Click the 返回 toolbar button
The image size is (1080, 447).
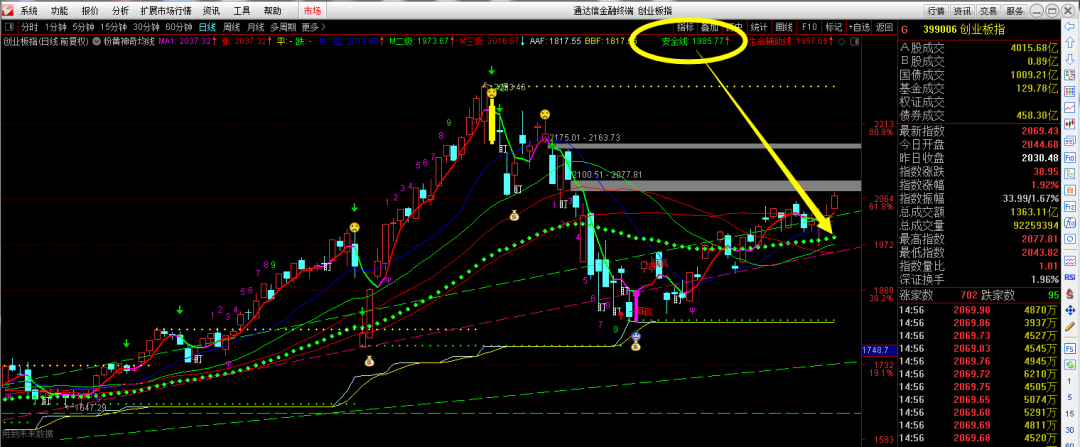pyautogui.click(x=884, y=27)
